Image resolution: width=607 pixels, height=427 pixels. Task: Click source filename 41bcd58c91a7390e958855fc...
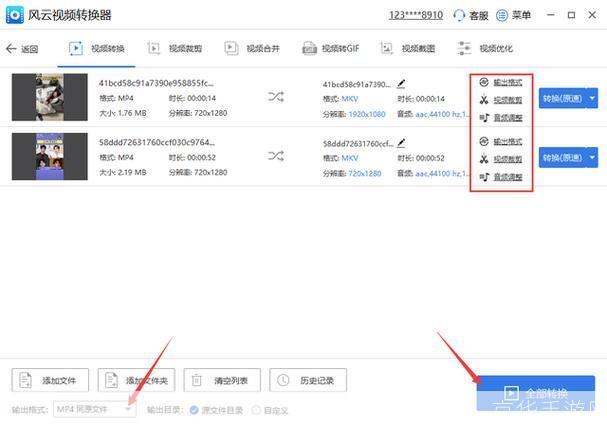[156, 83]
